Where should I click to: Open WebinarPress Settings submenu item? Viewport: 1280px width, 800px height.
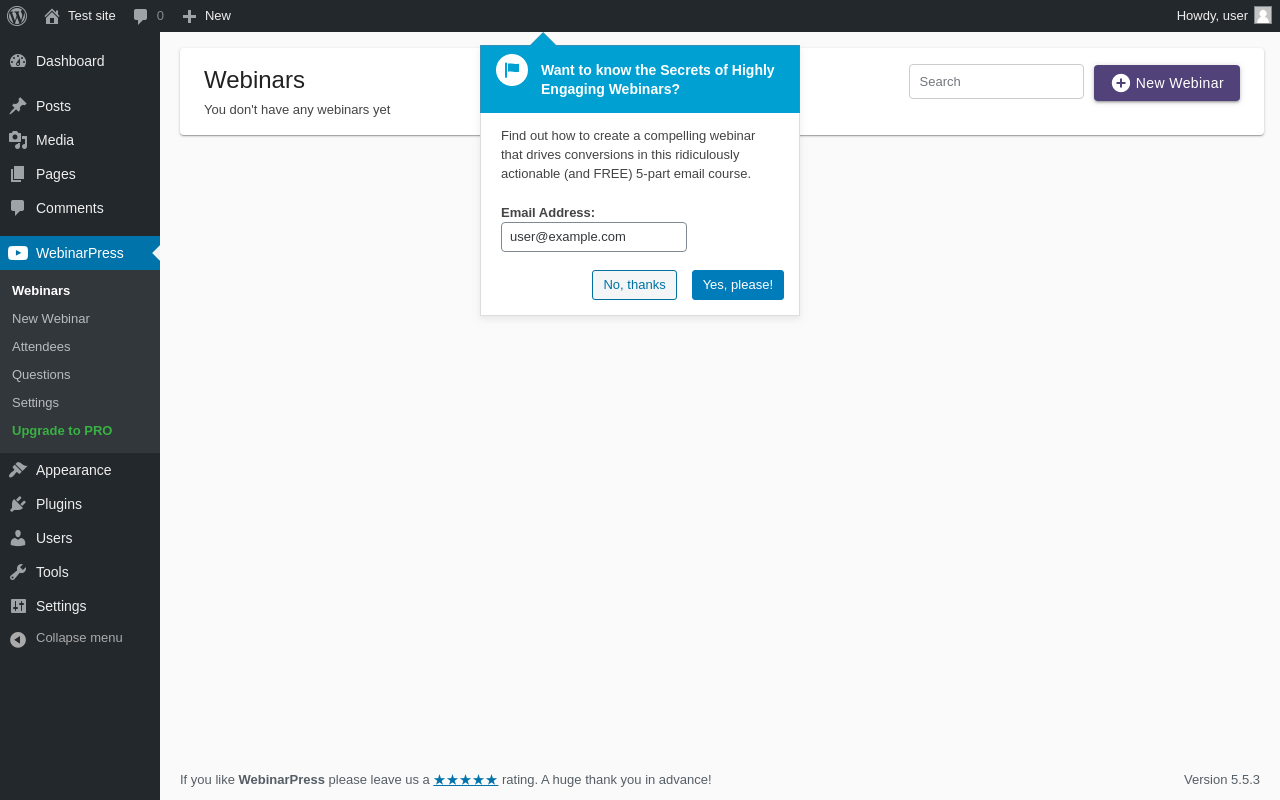tap(35, 402)
